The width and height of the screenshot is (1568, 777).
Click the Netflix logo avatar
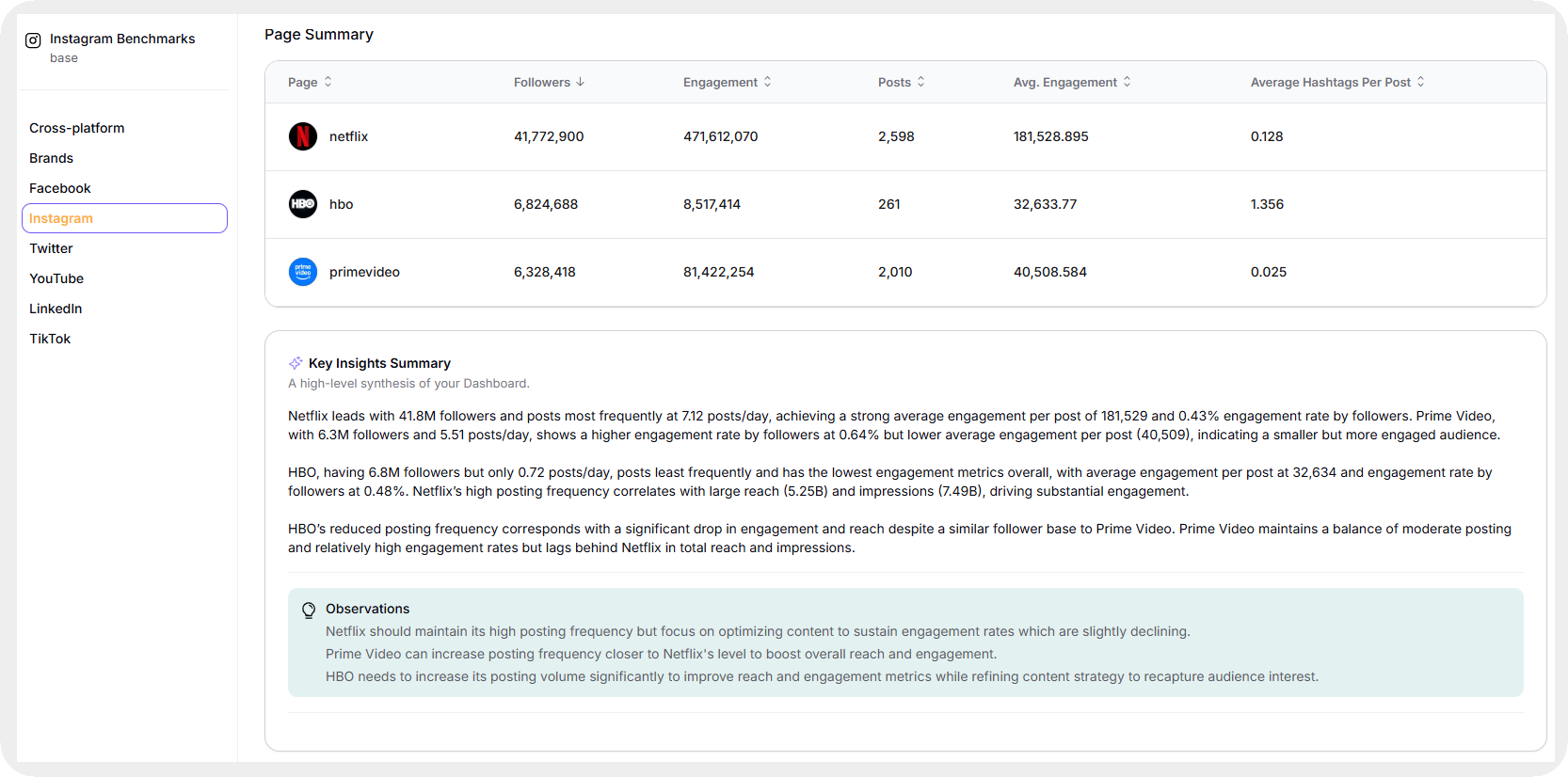(303, 136)
